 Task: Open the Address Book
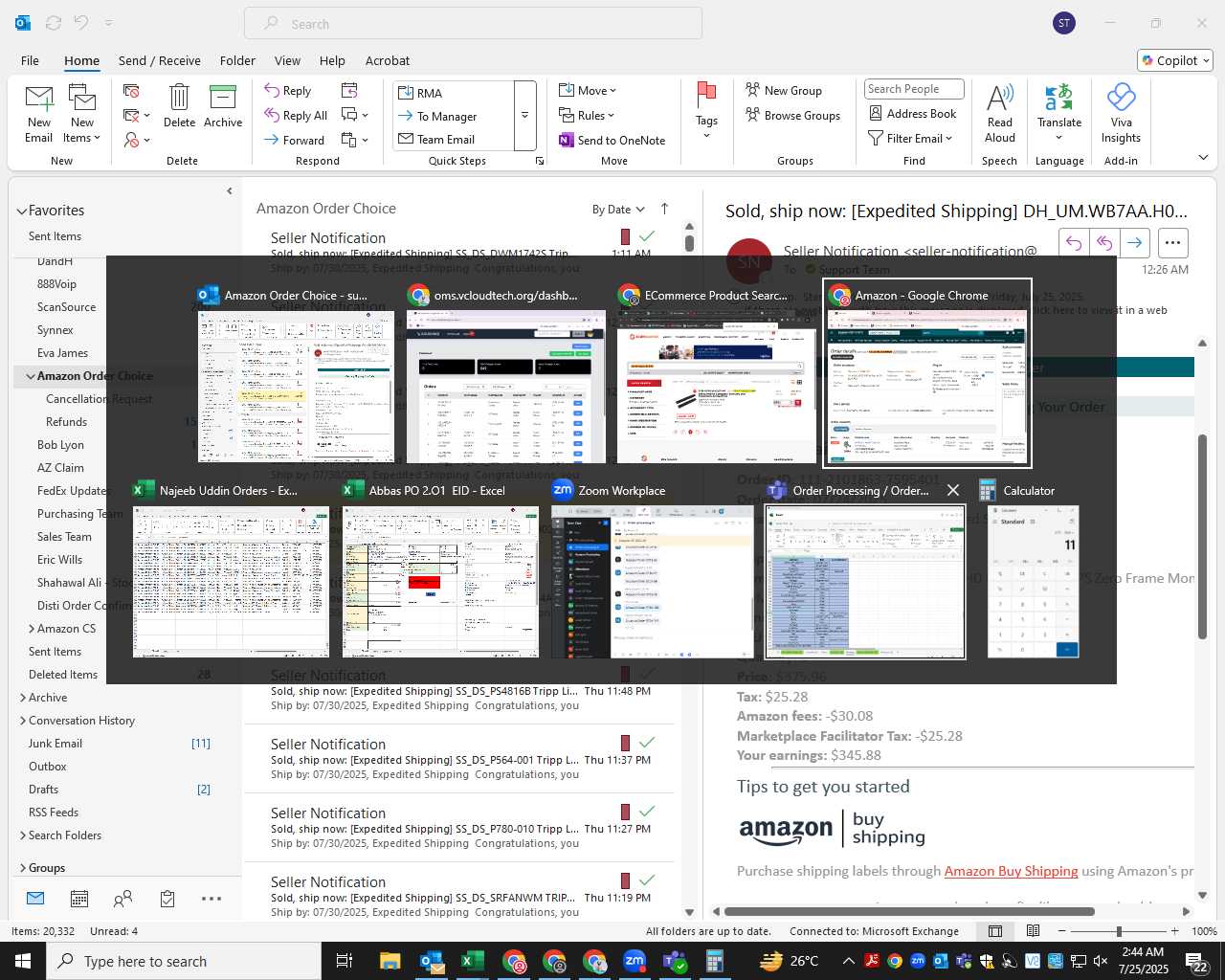(912, 113)
